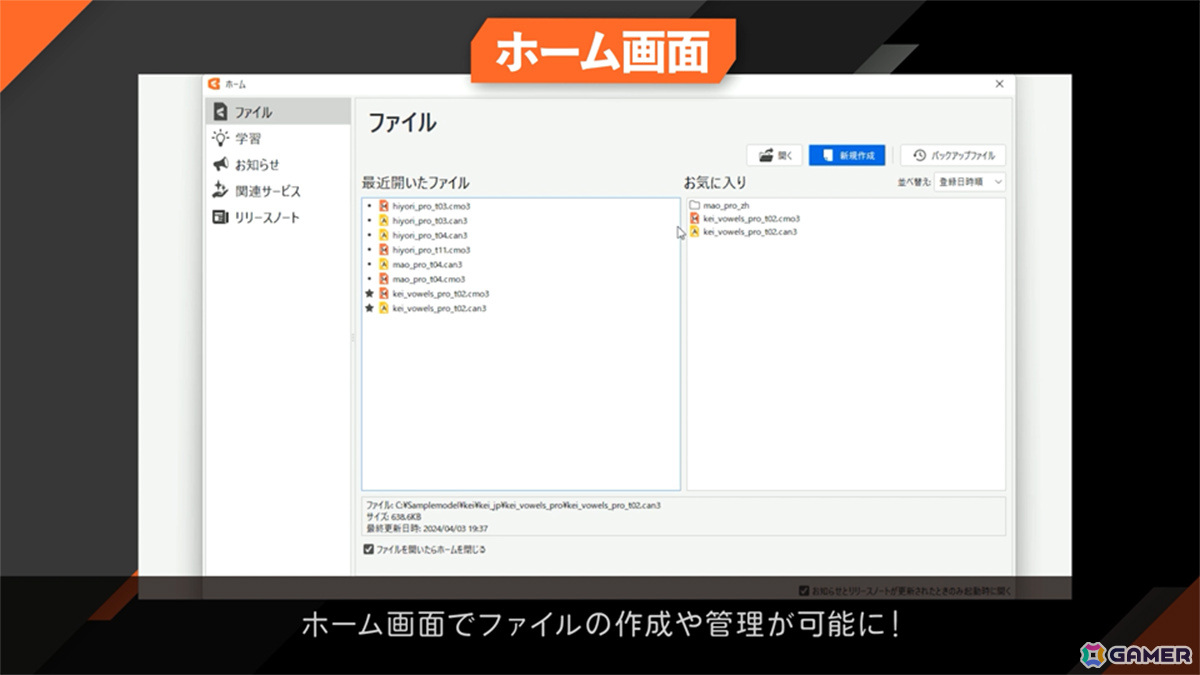Click the Cubism logo icon in the title bar
Image resolution: width=1200 pixels, height=675 pixels.
click(x=213, y=84)
